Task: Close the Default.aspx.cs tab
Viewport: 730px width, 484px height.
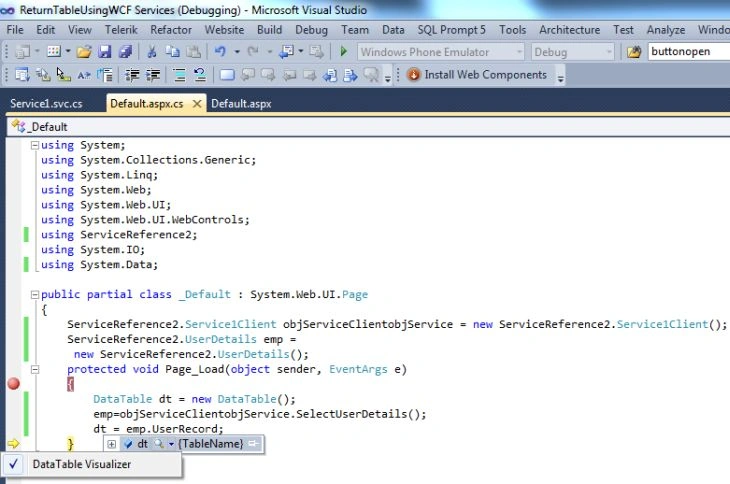Action: pos(197,104)
